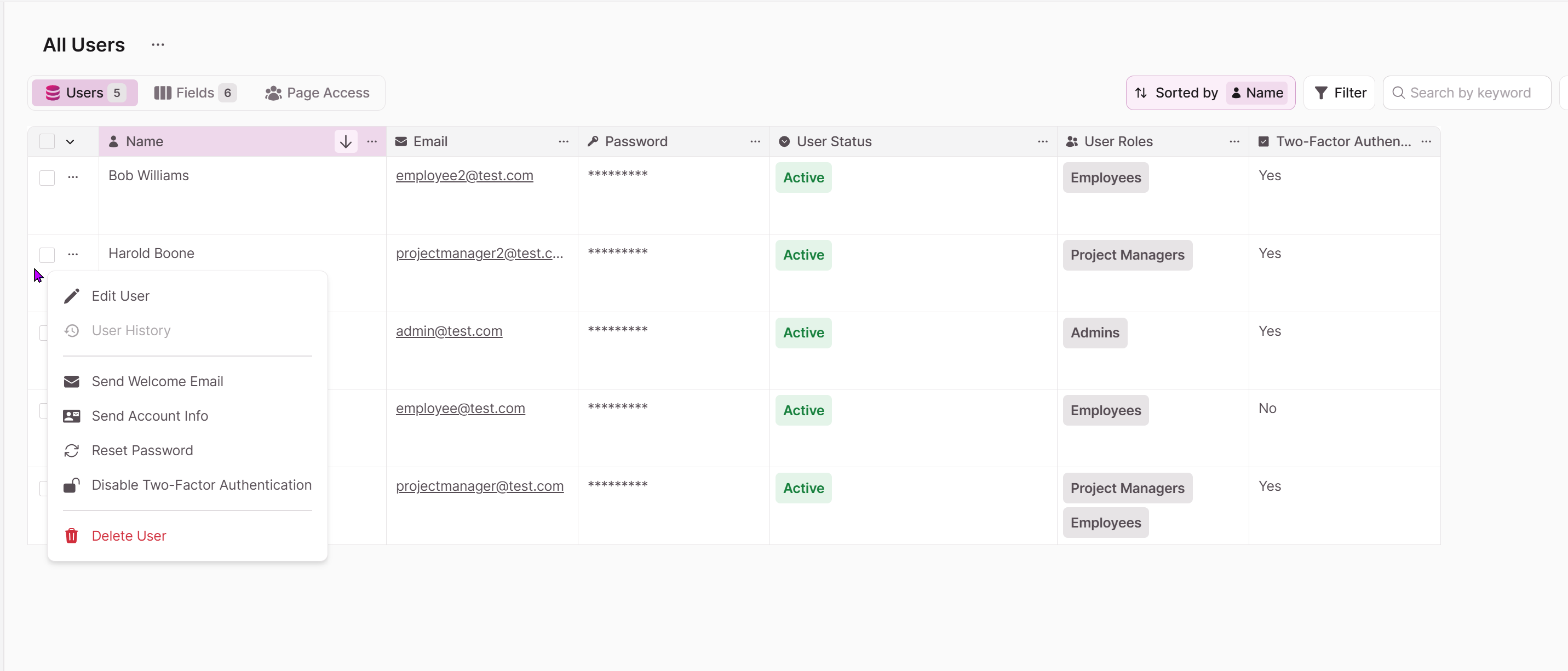
Task: Click the refresh icon beside Reset Password
Action: (71, 451)
